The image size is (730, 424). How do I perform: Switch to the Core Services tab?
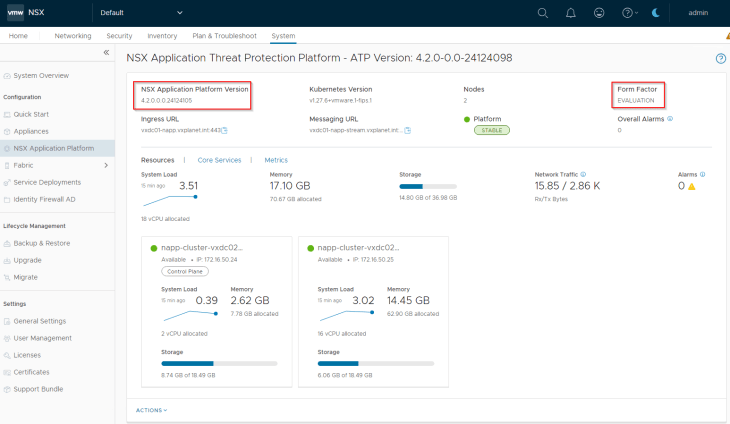pos(219,160)
